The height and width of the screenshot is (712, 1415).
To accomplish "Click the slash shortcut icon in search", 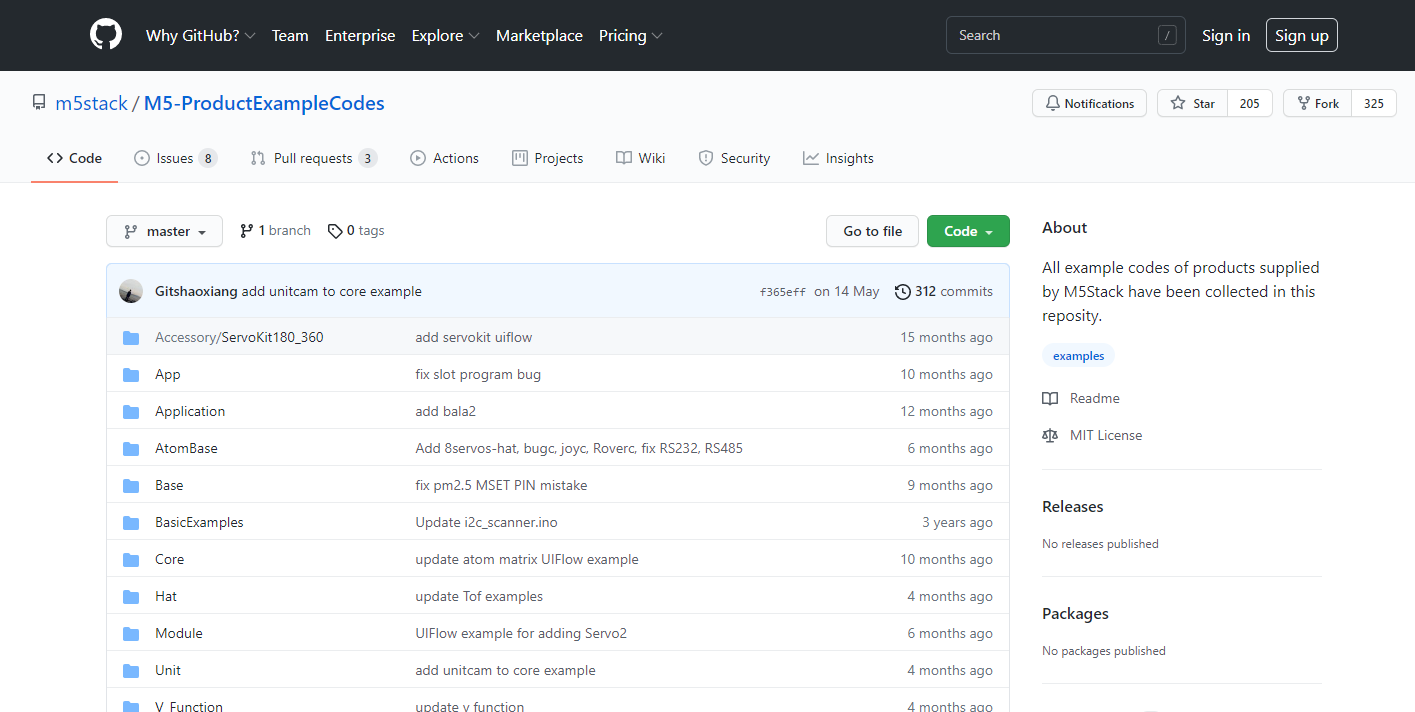I will [1167, 35].
